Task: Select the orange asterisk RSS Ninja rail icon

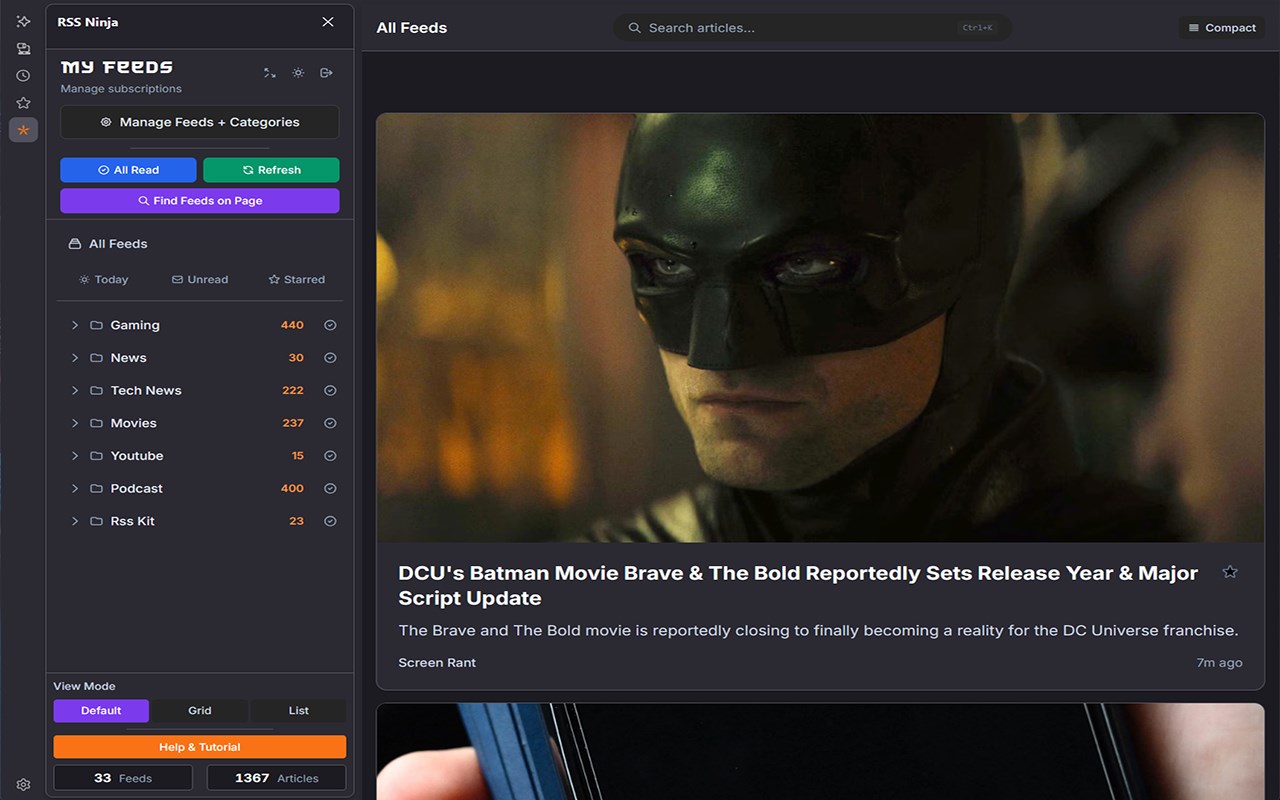Action: (x=23, y=130)
